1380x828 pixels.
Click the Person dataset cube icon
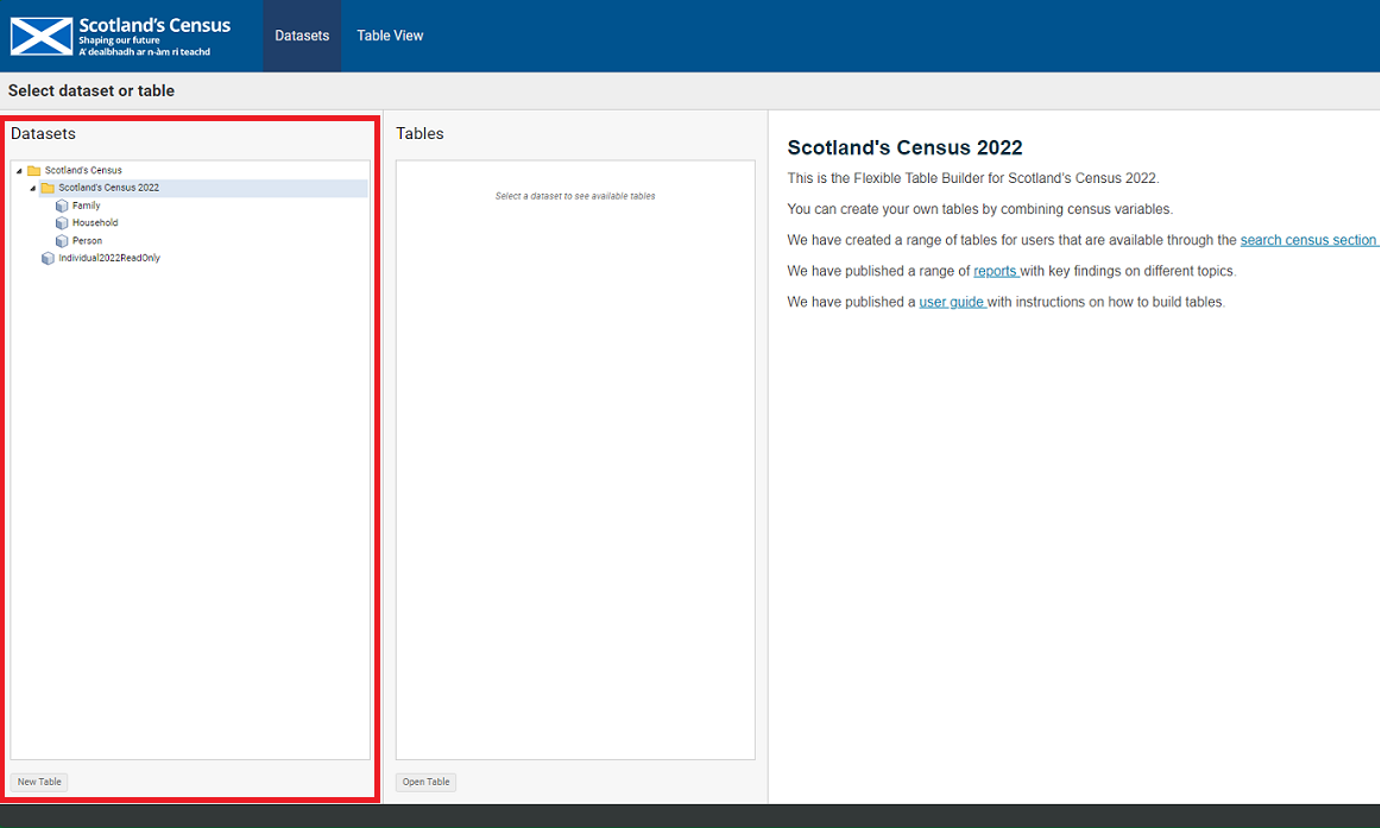point(62,241)
